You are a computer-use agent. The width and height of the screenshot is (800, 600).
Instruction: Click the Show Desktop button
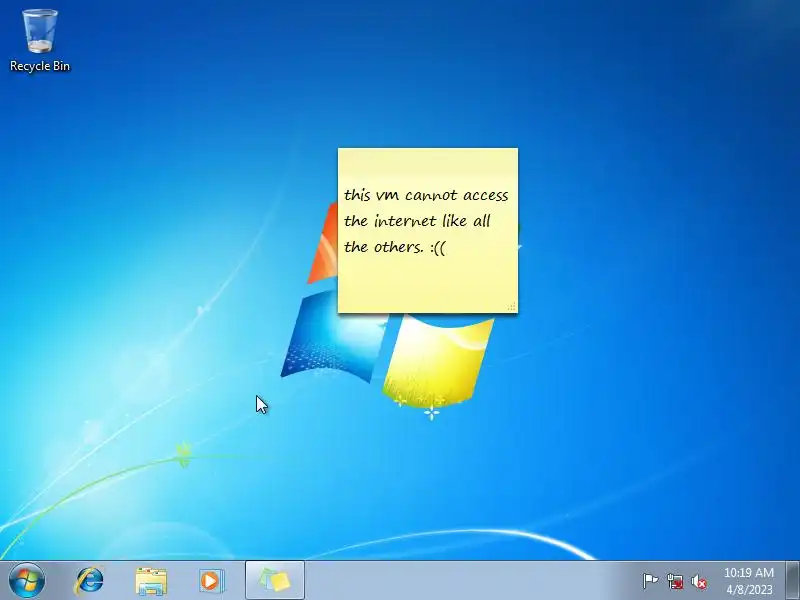[792, 580]
